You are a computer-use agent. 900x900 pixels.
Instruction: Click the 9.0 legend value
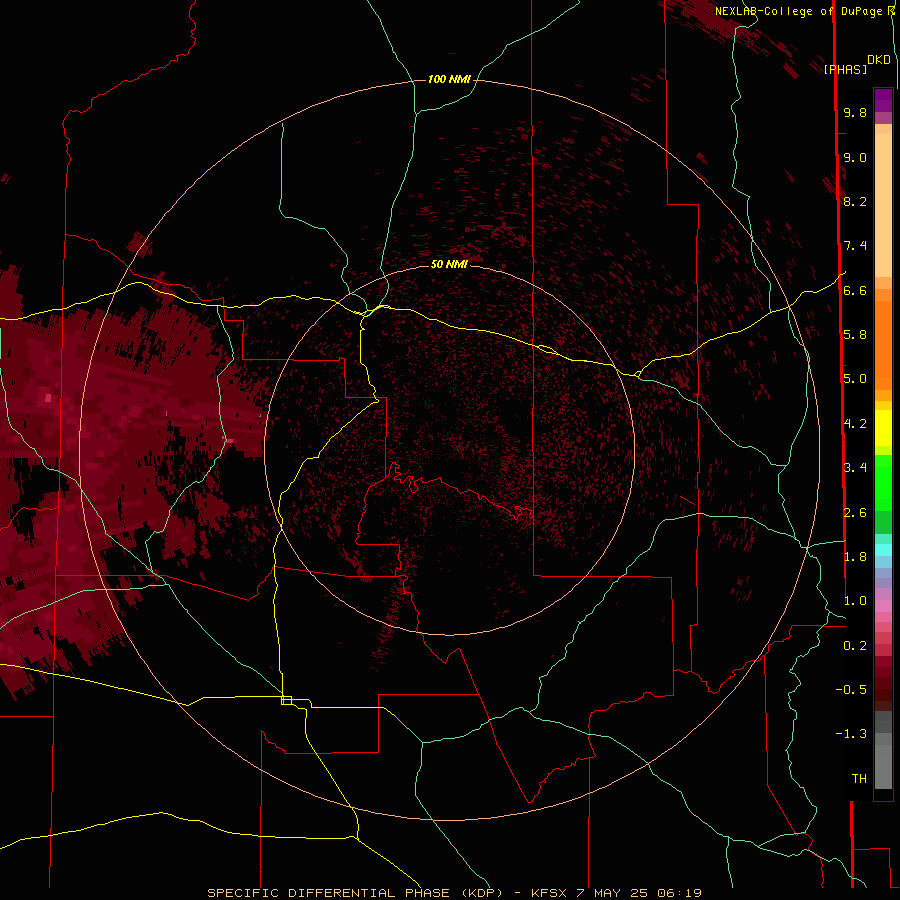855,157
